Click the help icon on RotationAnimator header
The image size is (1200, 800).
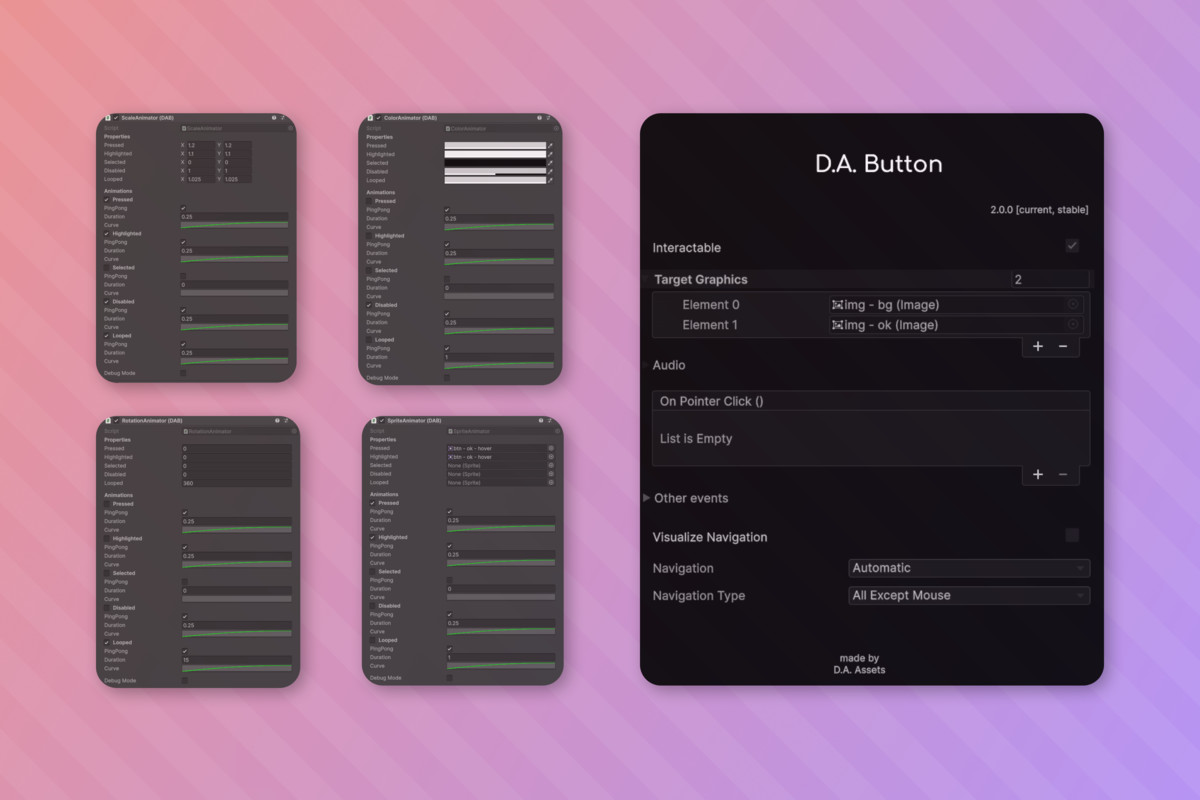[277, 420]
